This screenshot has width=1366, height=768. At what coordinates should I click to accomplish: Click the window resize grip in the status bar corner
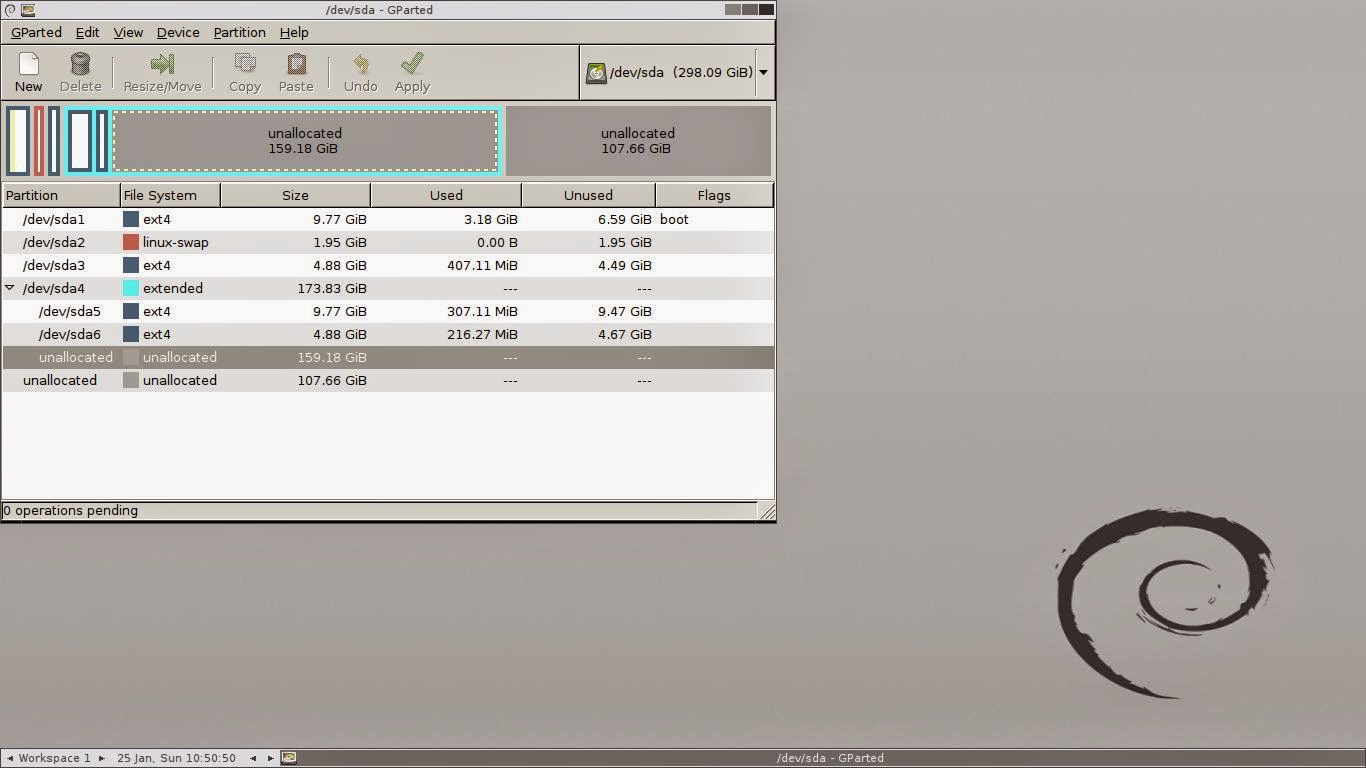coord(767,511)
